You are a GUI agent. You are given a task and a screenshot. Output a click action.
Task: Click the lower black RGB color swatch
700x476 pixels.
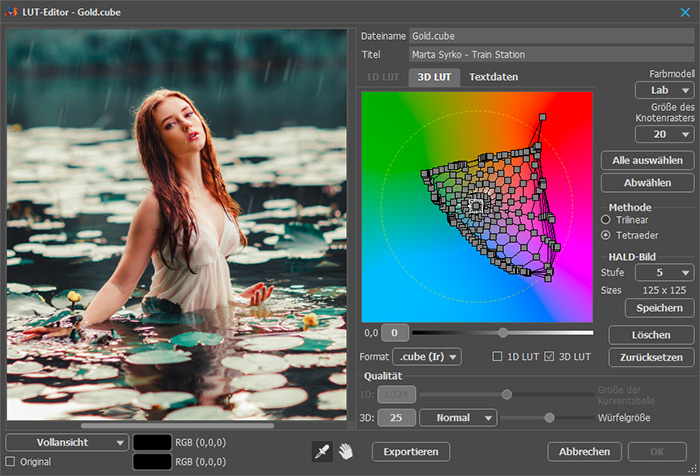(x=152, y=462)
